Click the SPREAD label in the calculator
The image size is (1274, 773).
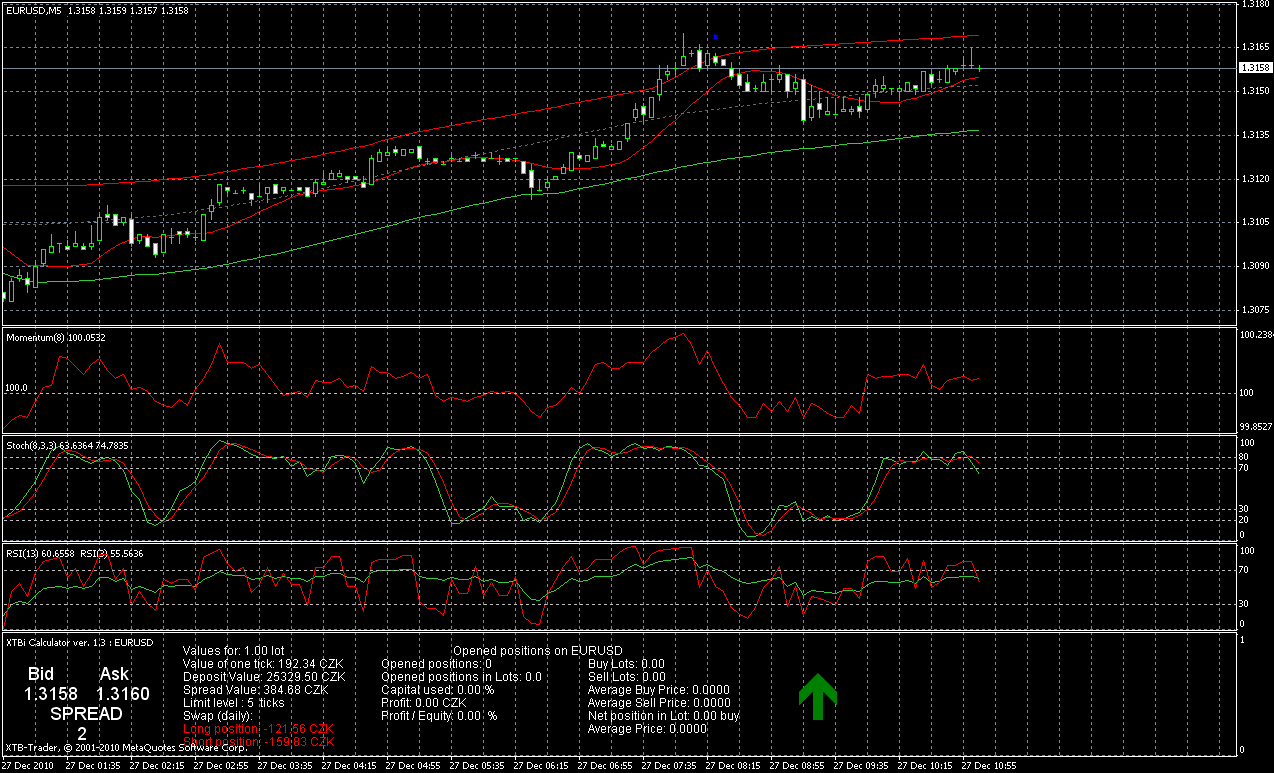click(x=86, y=714)
